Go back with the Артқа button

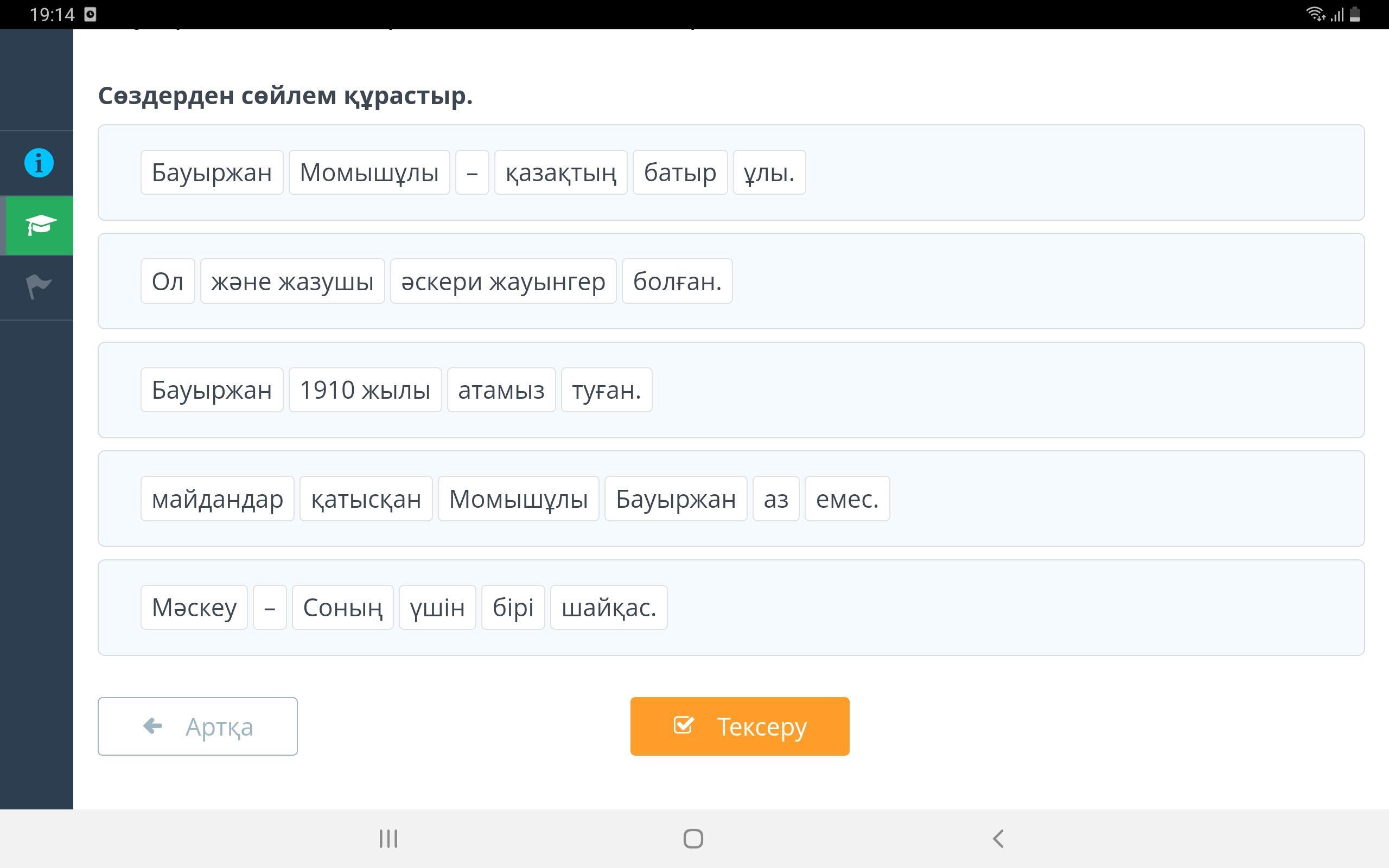point(197,726)
